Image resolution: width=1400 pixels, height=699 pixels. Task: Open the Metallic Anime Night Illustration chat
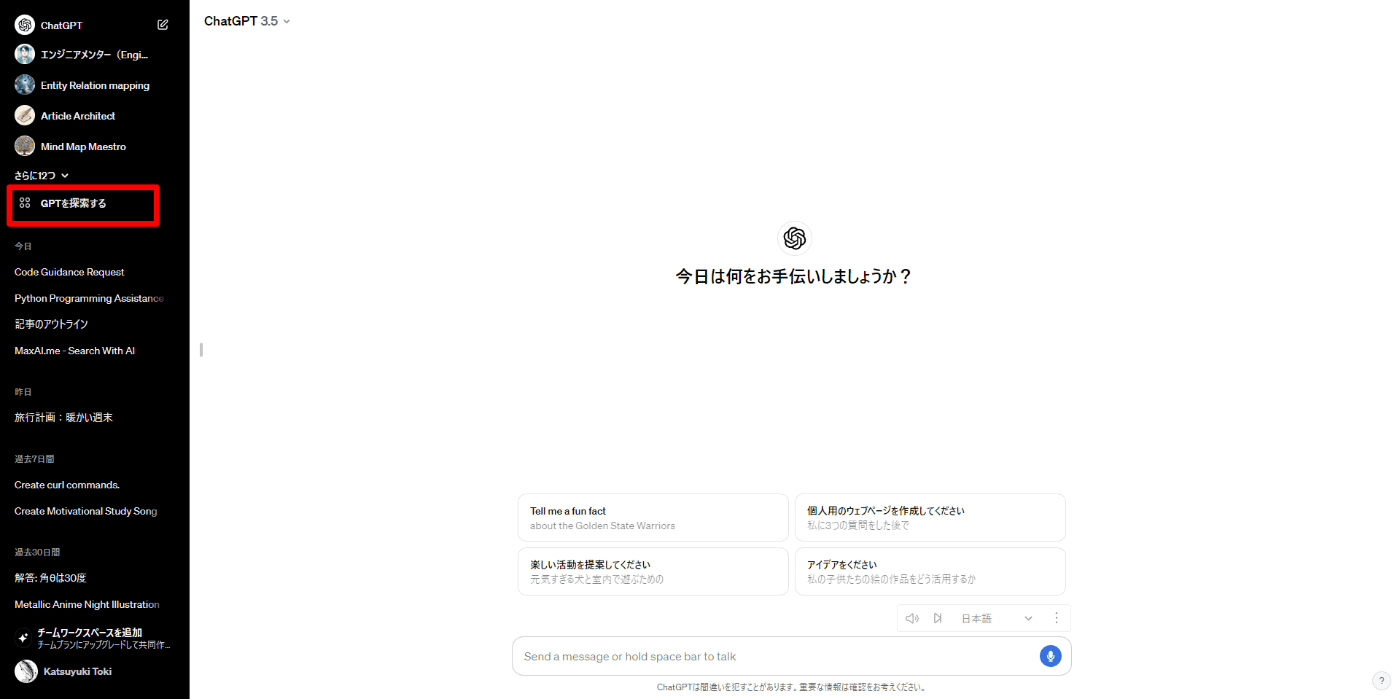(x=87, y=604)
